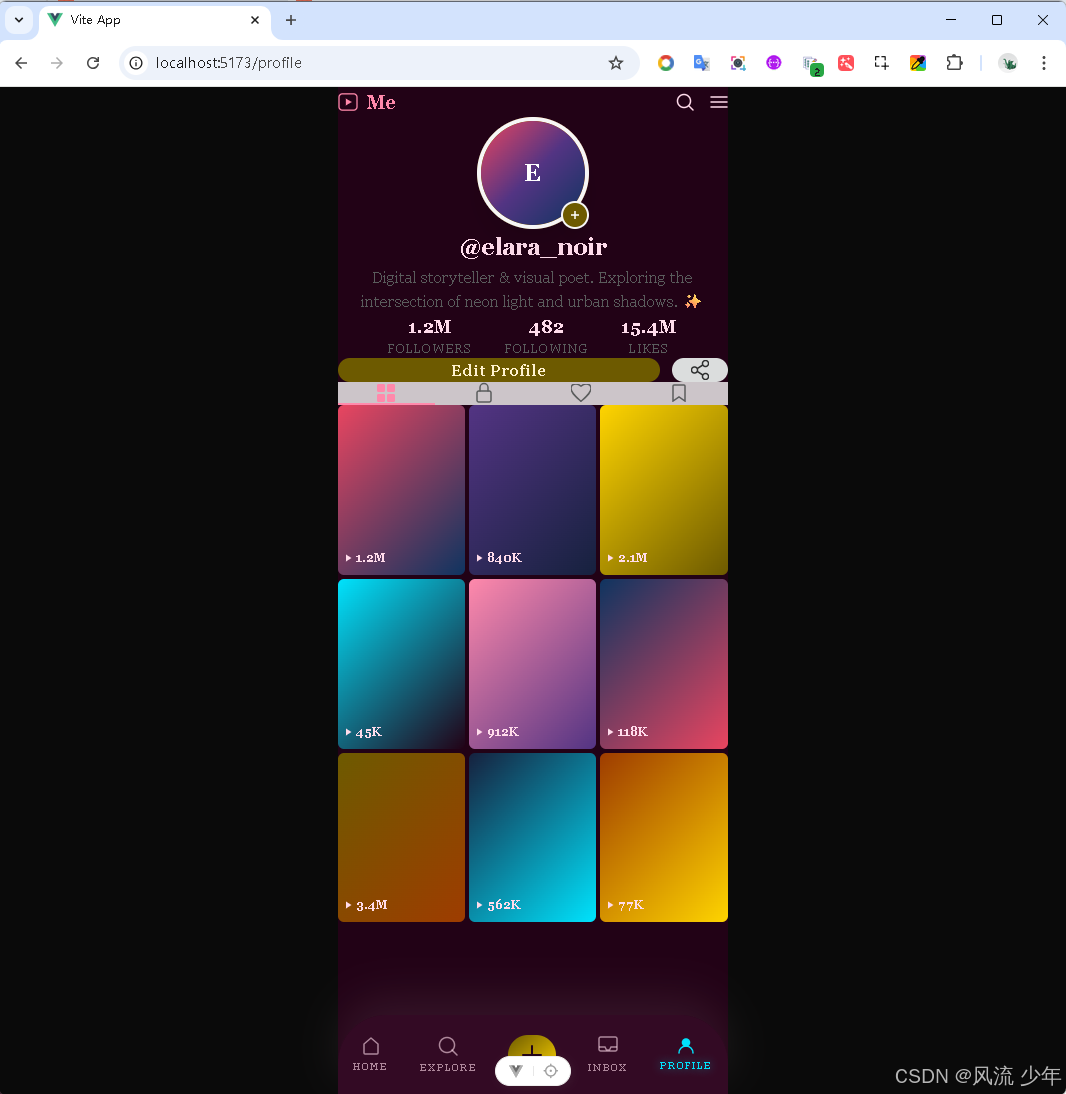1066x1094 pixels.
Task: Open the hamburger menu in app header
Action: (x=719, y=103)
